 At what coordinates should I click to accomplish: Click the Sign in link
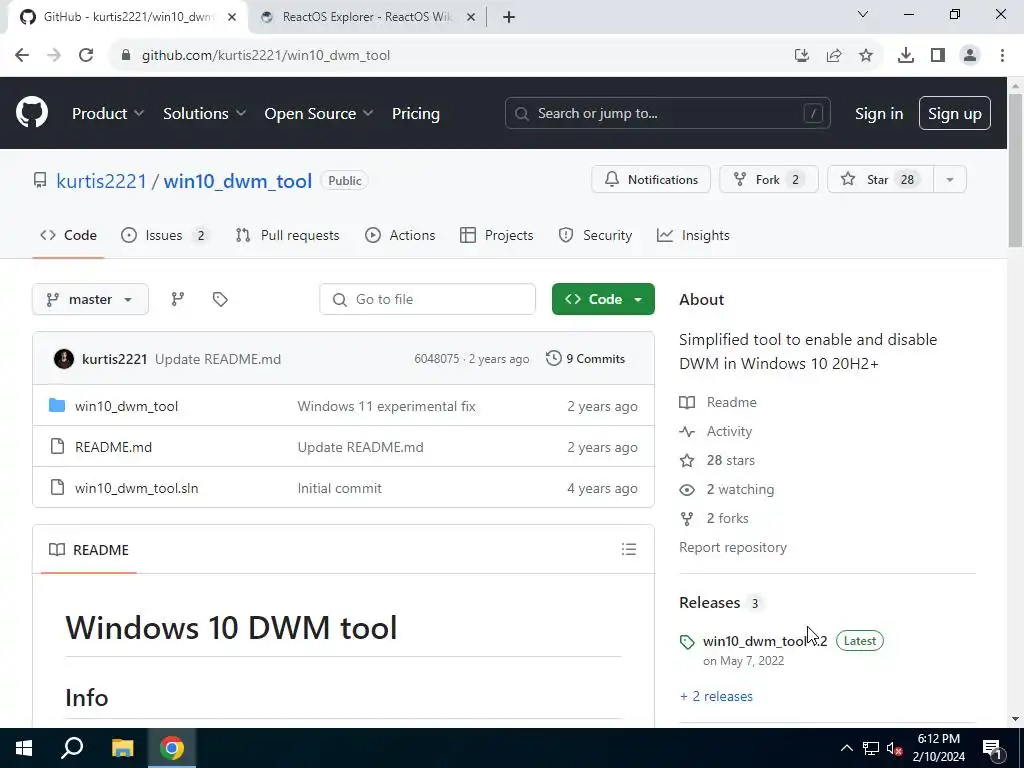(x=879, y=114)
